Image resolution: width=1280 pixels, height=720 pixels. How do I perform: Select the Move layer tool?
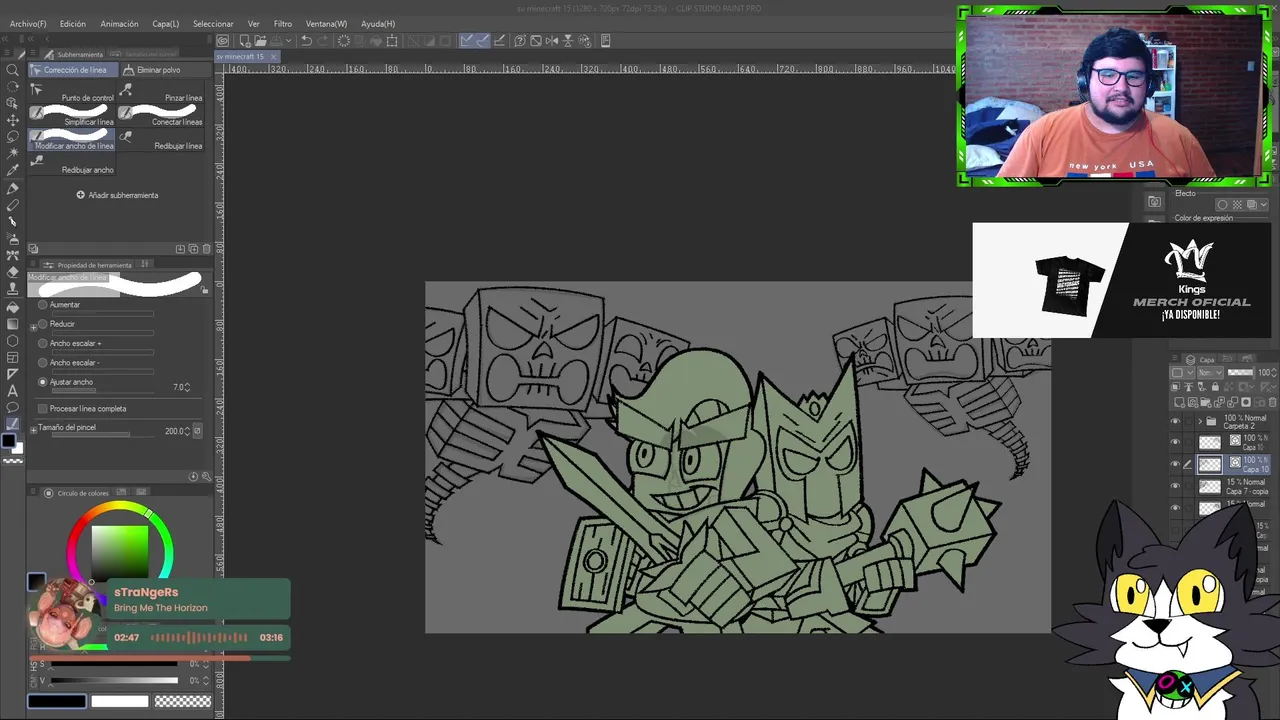tap(13, 120)
